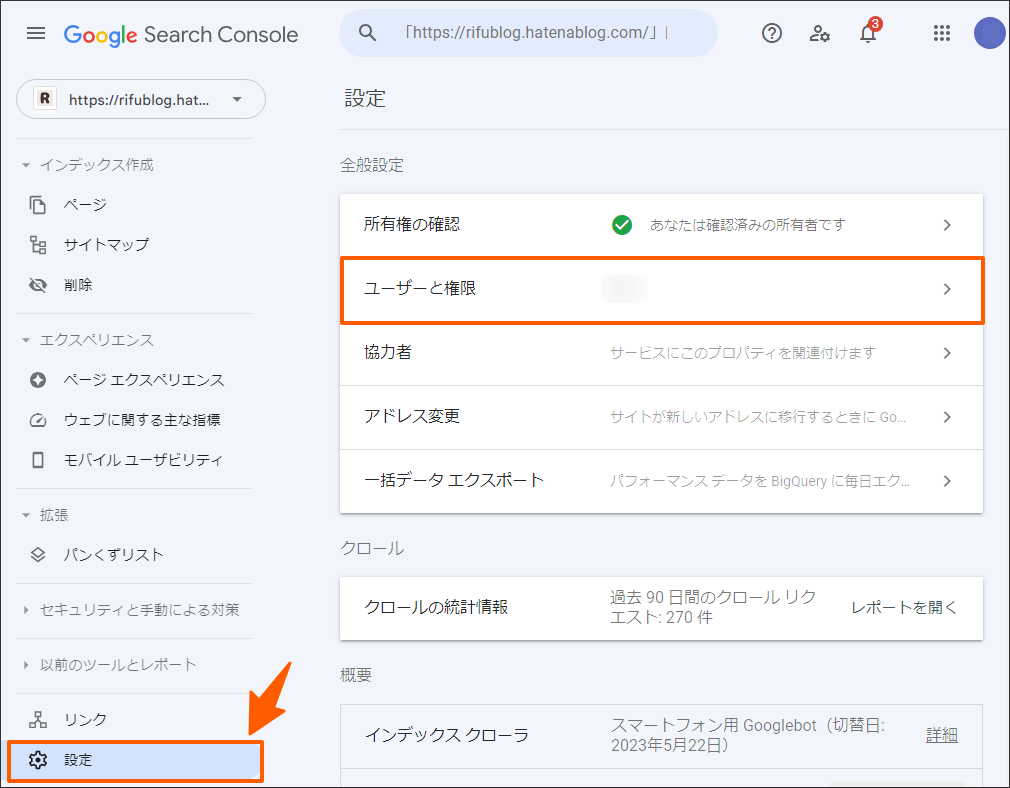Click レポートを開く link
Viewport: 1010px width, 788px height.
coord(904,608)
